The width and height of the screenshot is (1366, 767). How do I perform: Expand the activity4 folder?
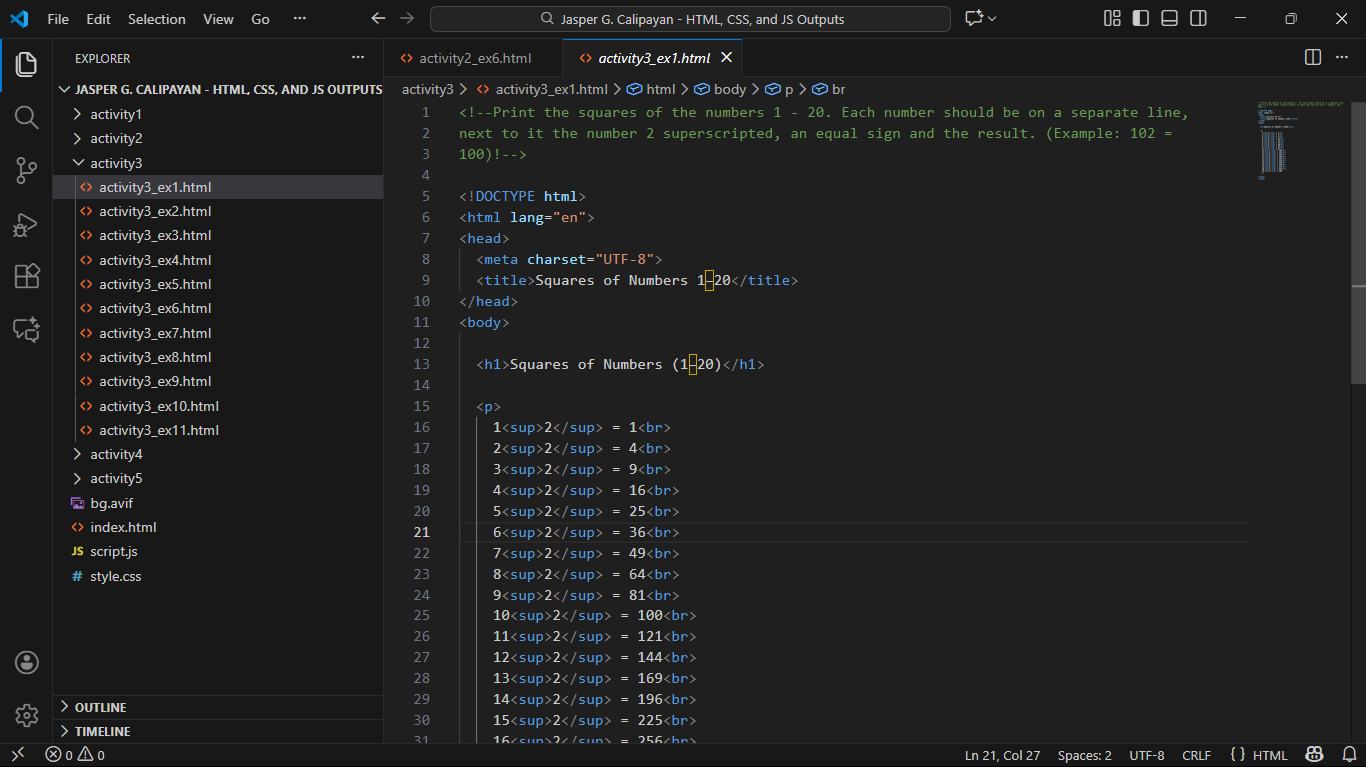(x=116, y=454)
